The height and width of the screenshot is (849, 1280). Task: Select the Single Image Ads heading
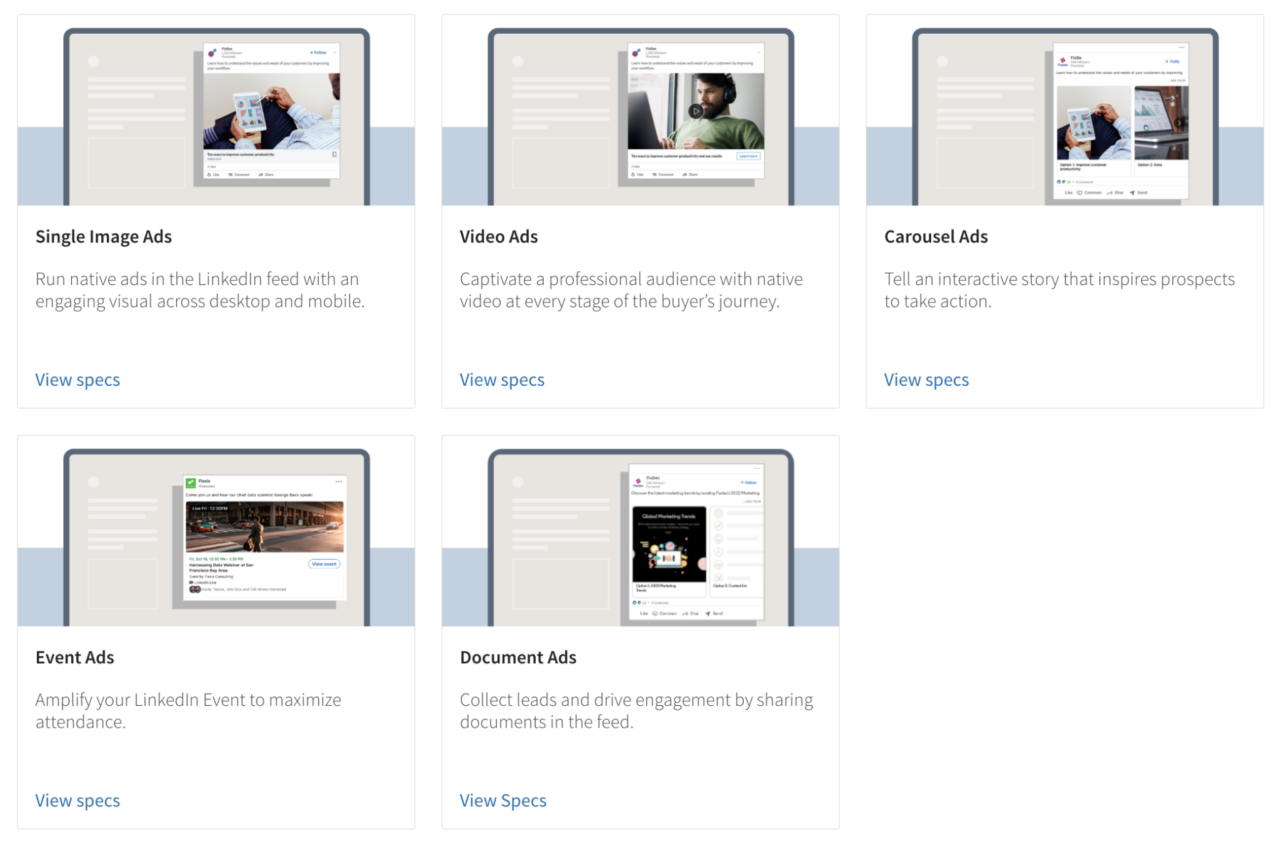[104, 237]
